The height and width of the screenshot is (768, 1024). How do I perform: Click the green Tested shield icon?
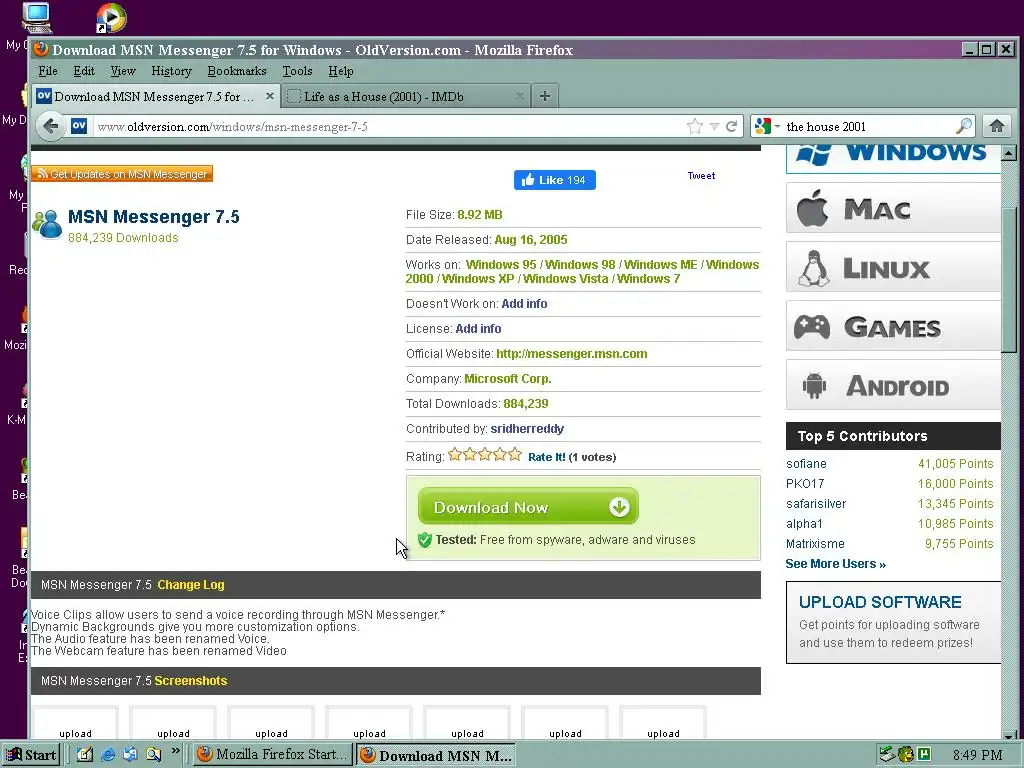[424, 539]
